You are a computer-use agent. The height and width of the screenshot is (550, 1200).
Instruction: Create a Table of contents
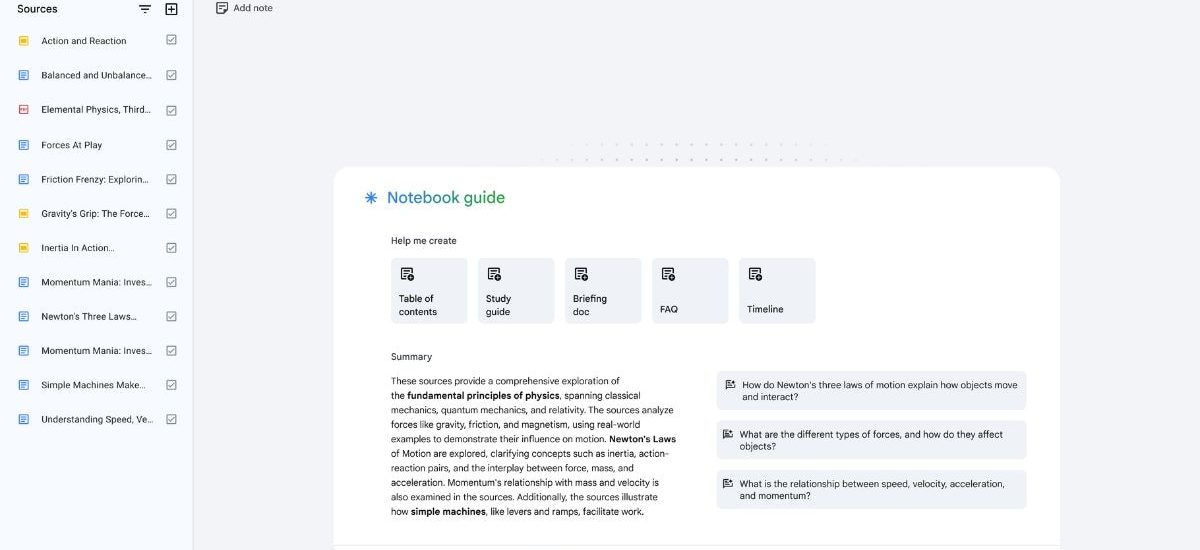coord(429,291)
